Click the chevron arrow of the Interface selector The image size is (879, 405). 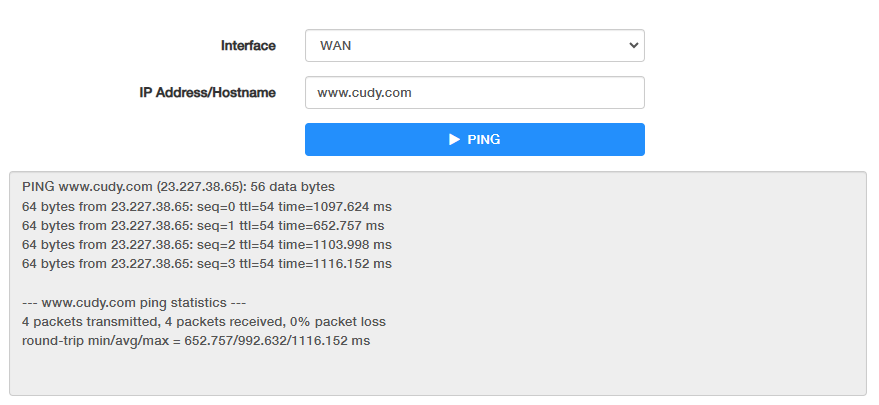pos(632,46)
